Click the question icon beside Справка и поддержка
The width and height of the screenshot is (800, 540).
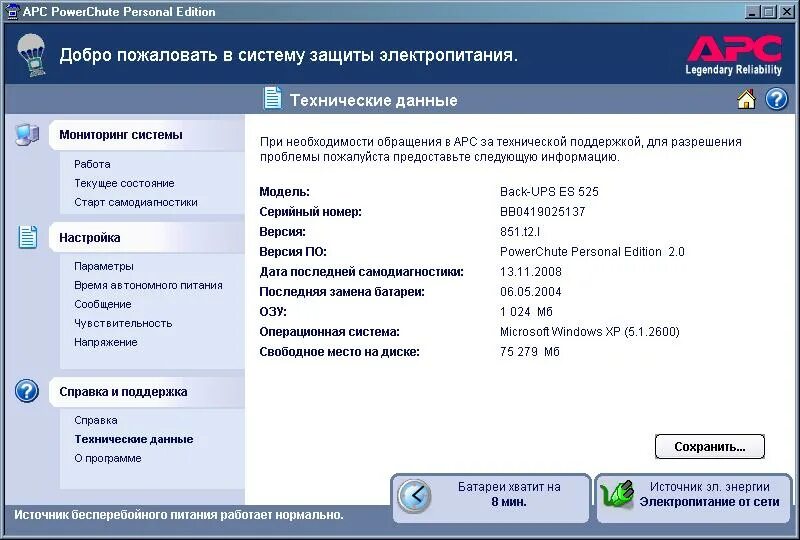(27, 391)
